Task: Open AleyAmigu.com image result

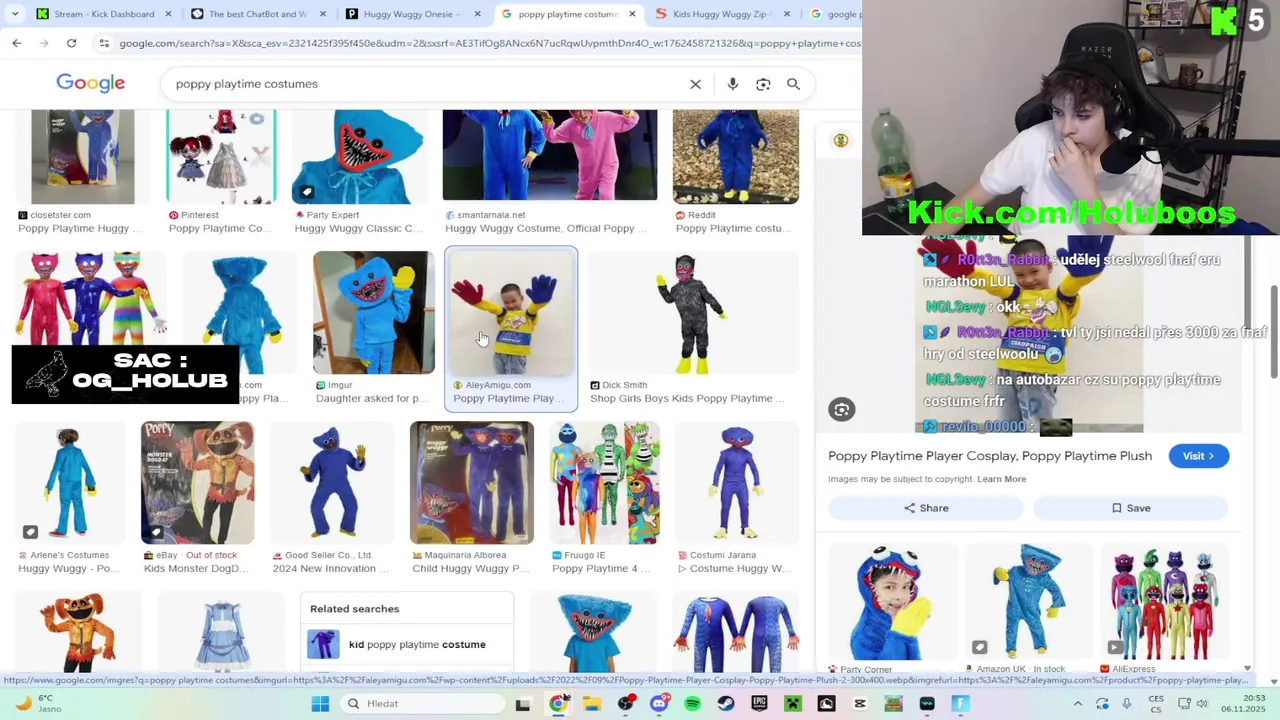Action: coord(511,329)
